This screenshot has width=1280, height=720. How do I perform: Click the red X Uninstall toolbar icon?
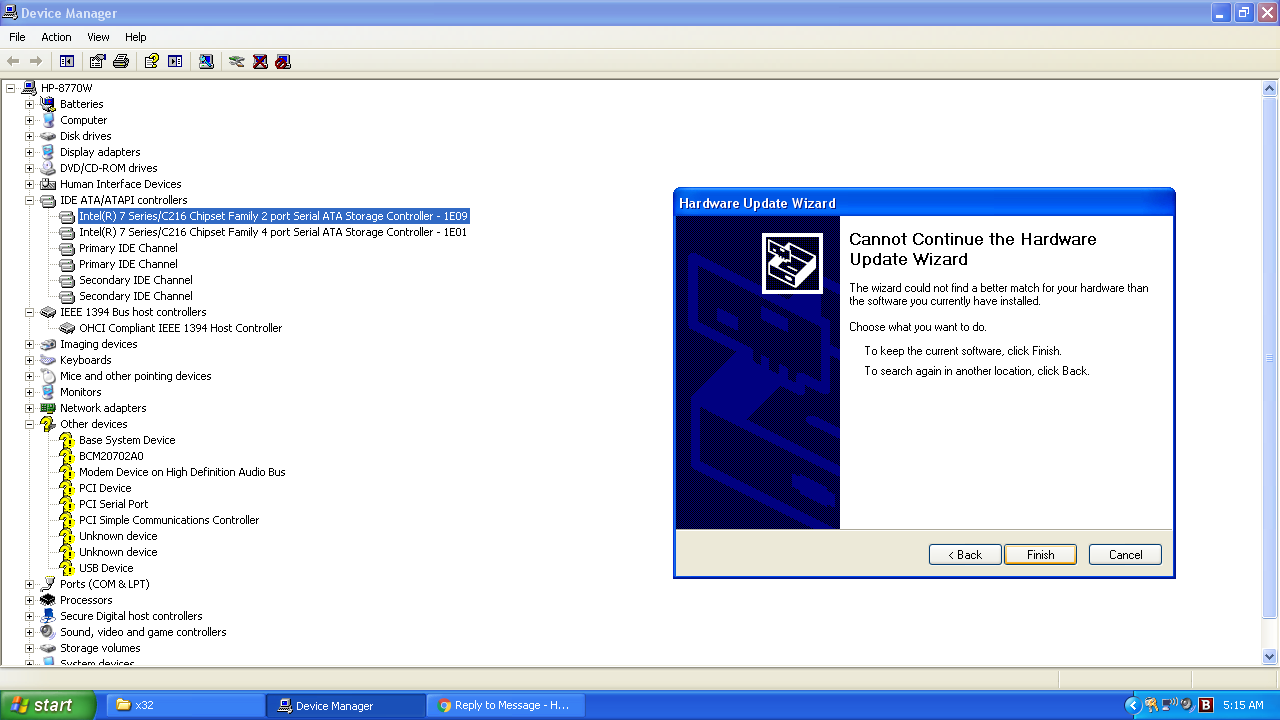coord(260,61)
